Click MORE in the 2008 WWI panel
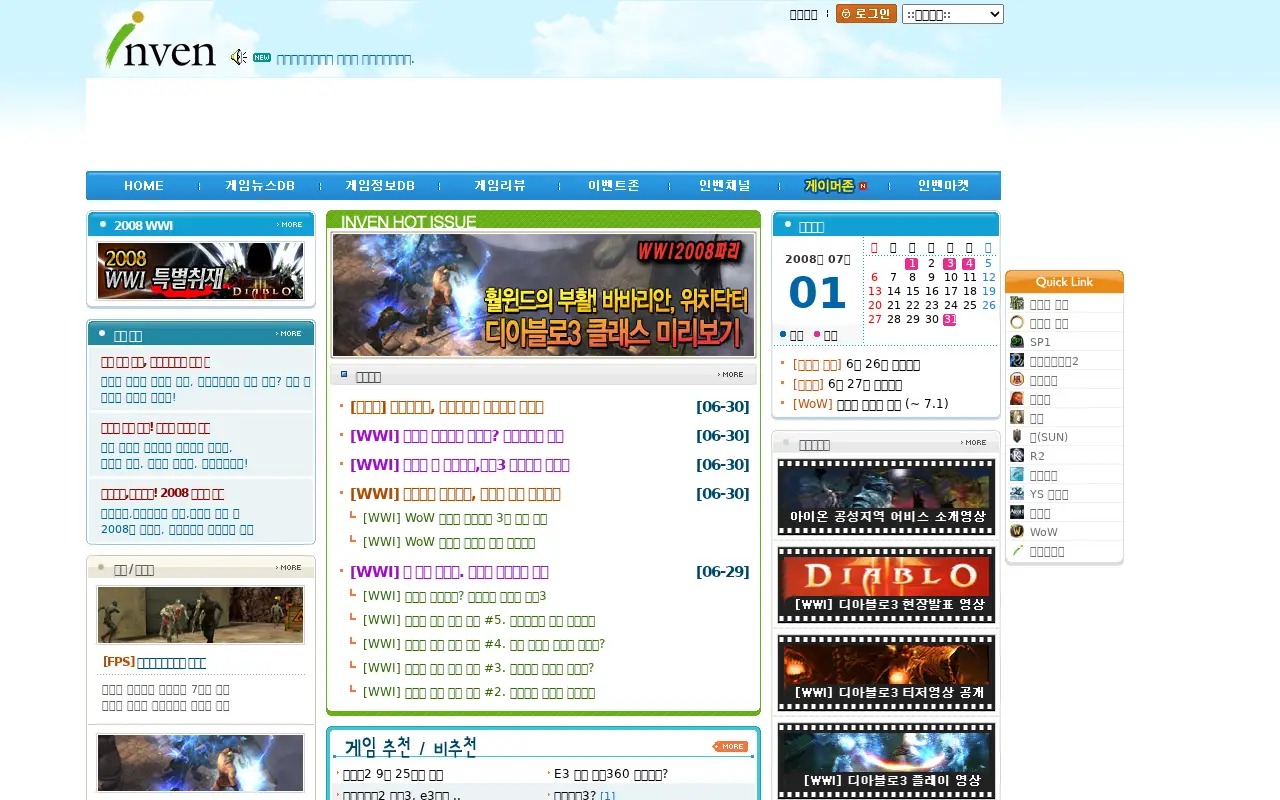Screen dimensions: 1280x800 pyautogui.click(x=290, y=225)
